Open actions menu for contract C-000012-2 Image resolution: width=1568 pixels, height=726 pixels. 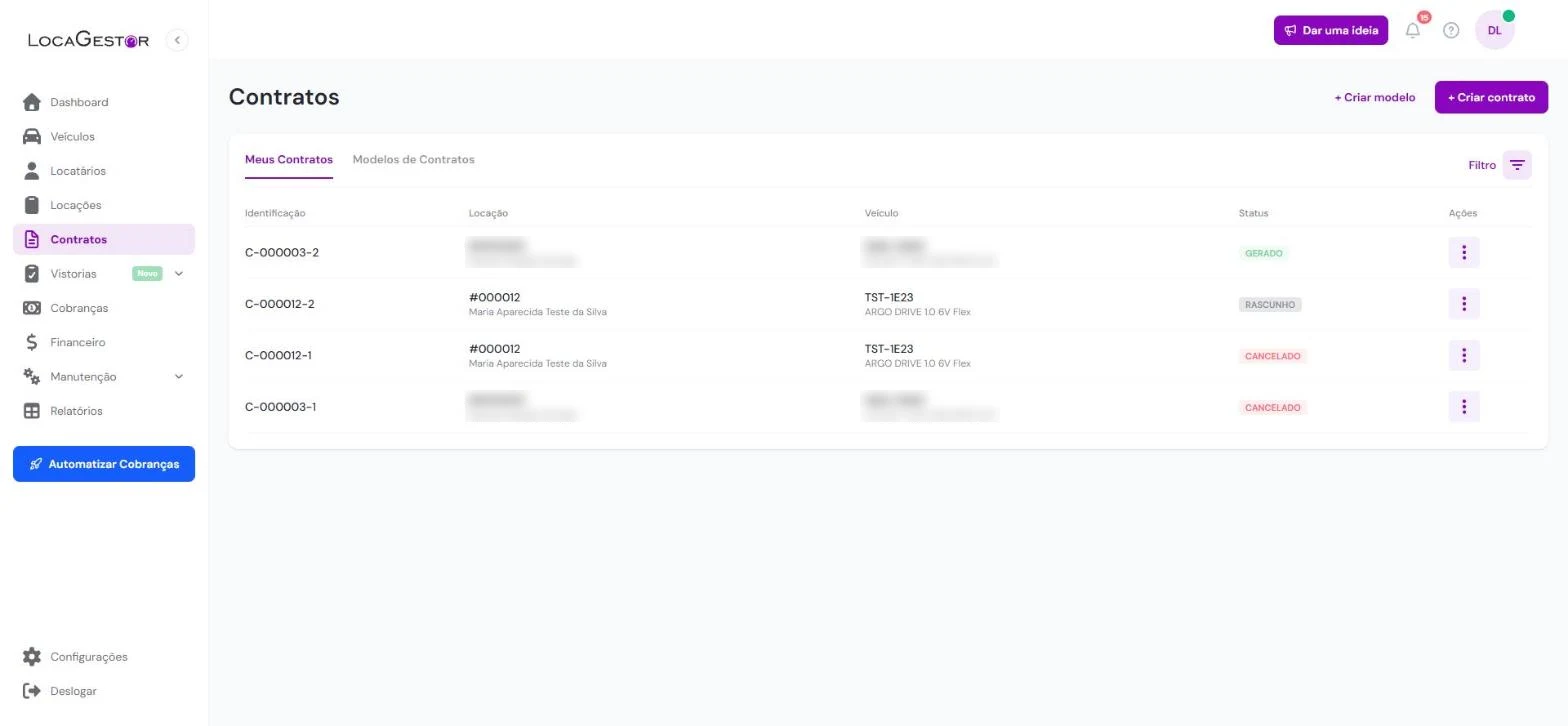1464,304
